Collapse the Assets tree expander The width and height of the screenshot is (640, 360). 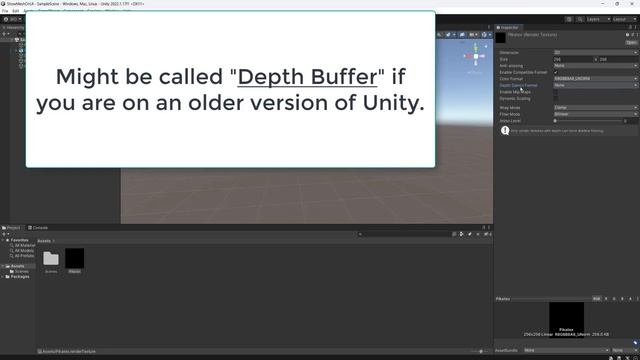point(3,266)
